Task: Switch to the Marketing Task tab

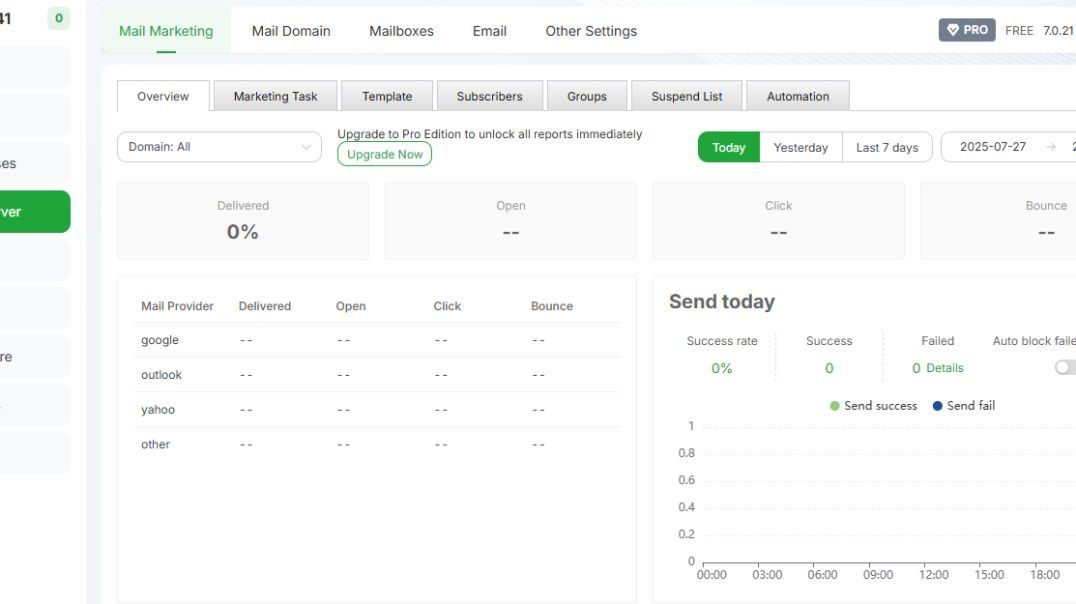Action: click(x=275, y=96)
